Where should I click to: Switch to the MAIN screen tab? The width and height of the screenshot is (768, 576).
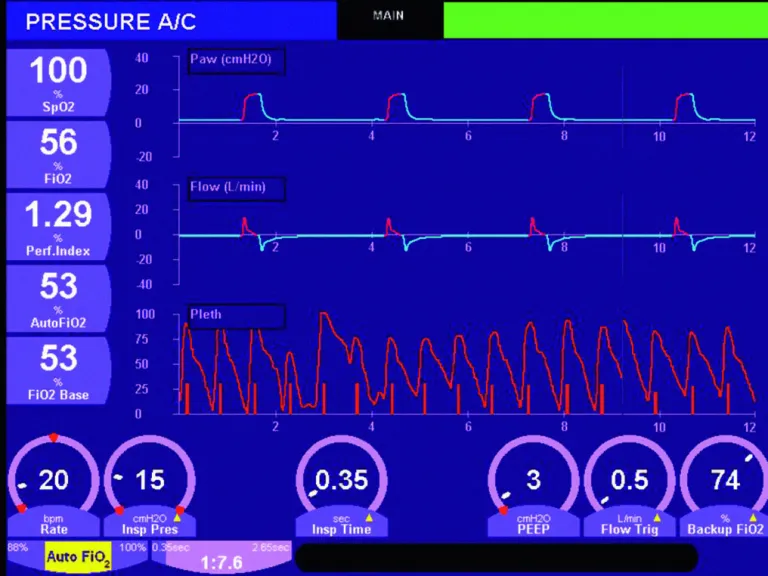click(388, 17)
